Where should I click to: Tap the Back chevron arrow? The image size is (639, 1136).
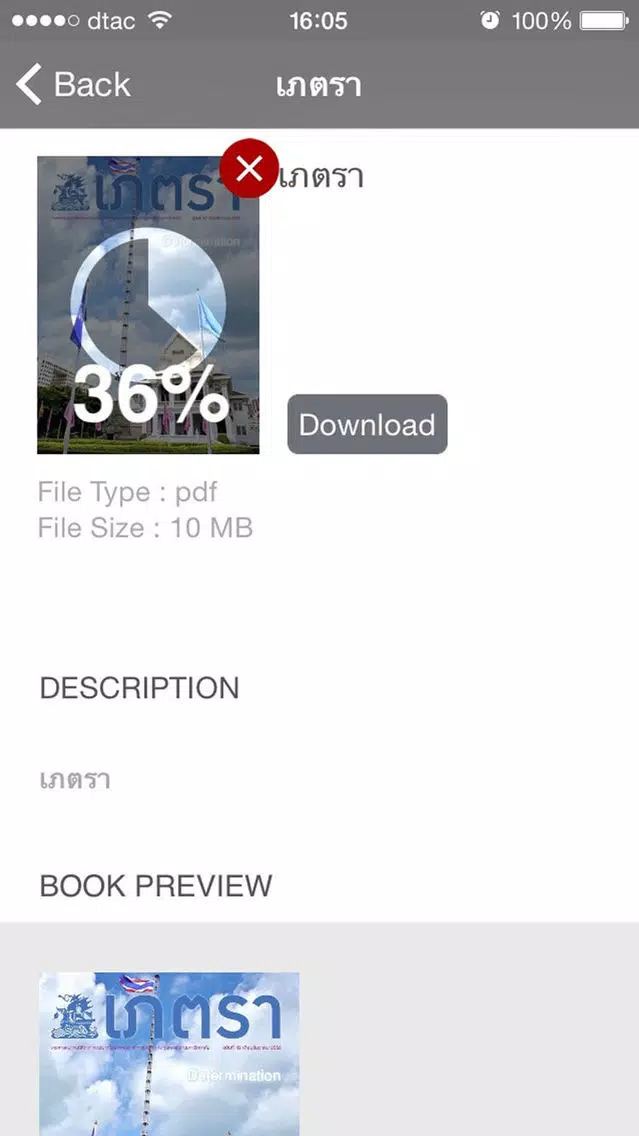pos(29,84)
